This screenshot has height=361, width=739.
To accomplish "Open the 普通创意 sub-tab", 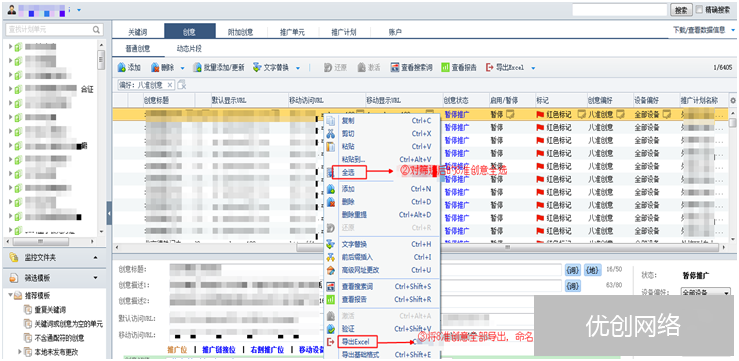I will click(138, 49).
